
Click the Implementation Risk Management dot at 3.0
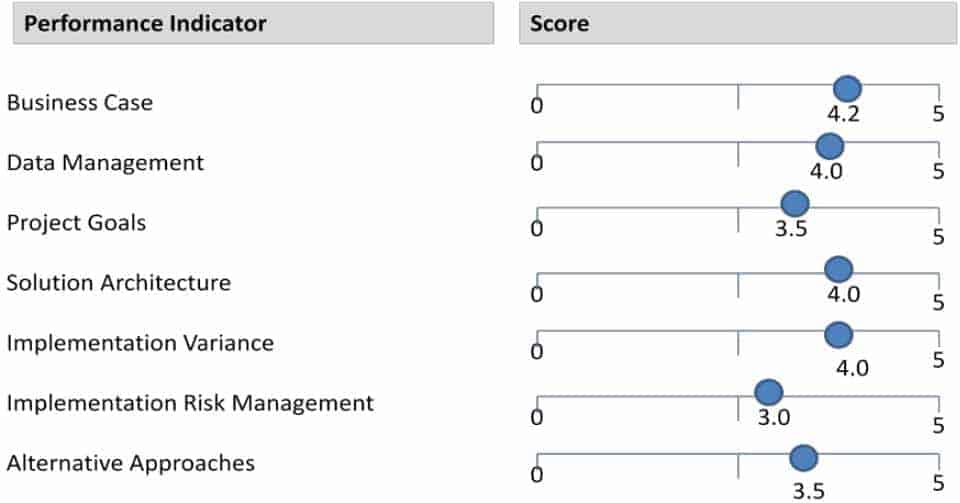769,392
